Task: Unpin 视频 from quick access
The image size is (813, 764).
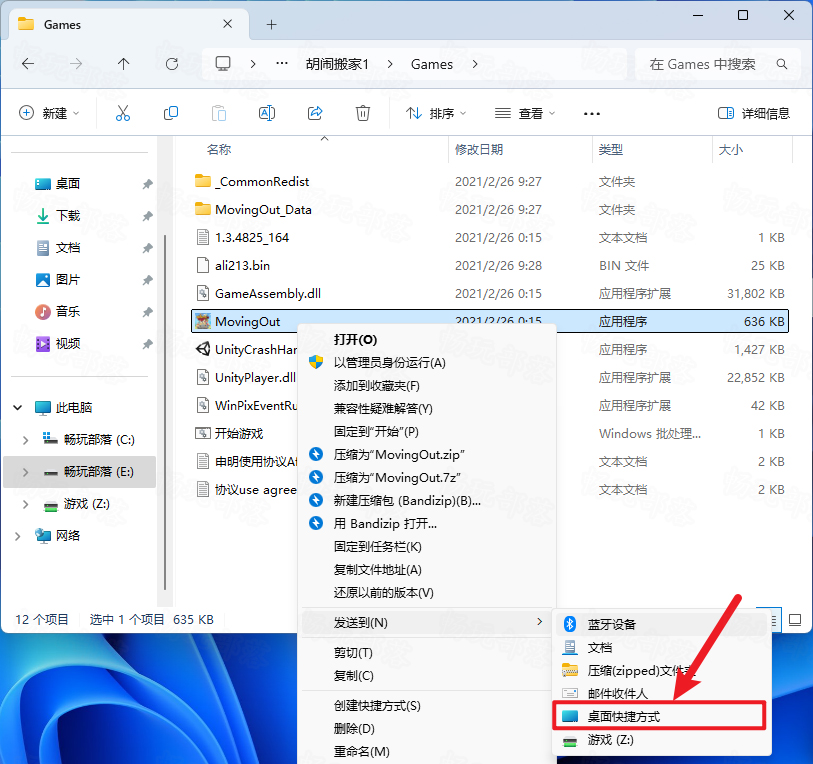Action: (148, 344)
